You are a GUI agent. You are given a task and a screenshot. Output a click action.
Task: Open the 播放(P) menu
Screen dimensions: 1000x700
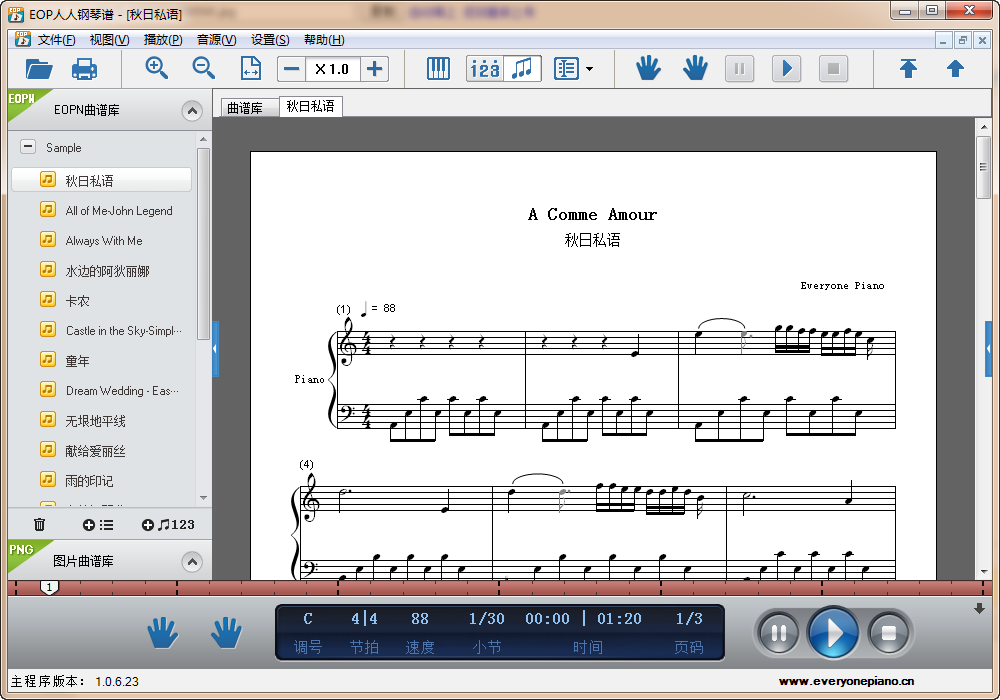coord(163,40)
